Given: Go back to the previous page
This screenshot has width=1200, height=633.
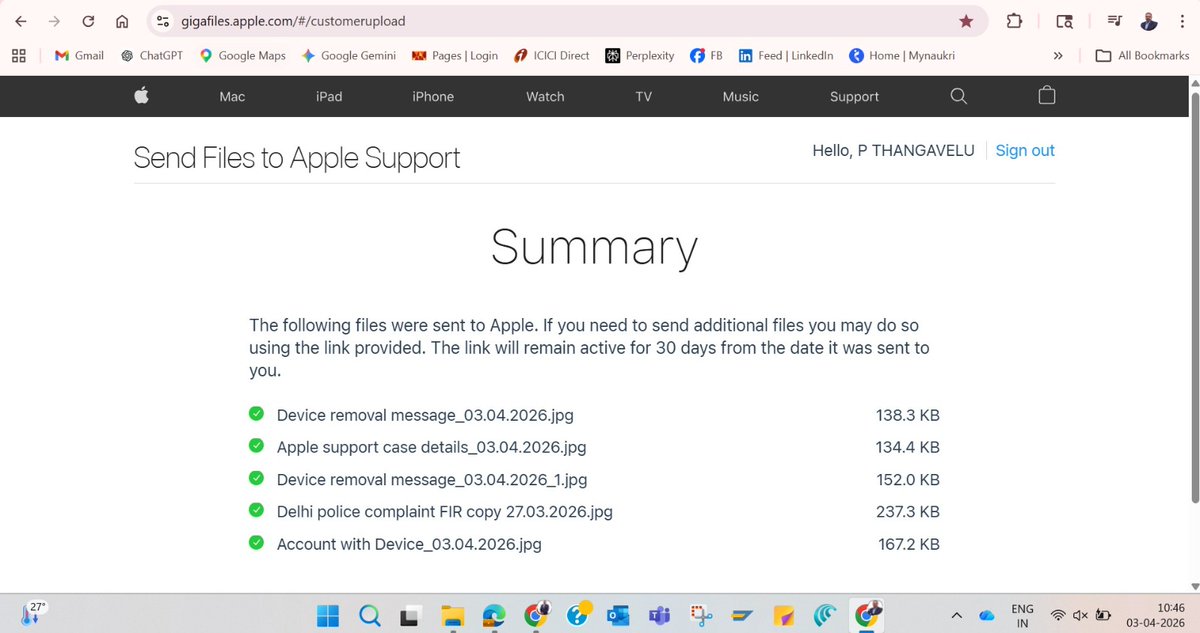Looking at the screenshot, I should (20, 21).
